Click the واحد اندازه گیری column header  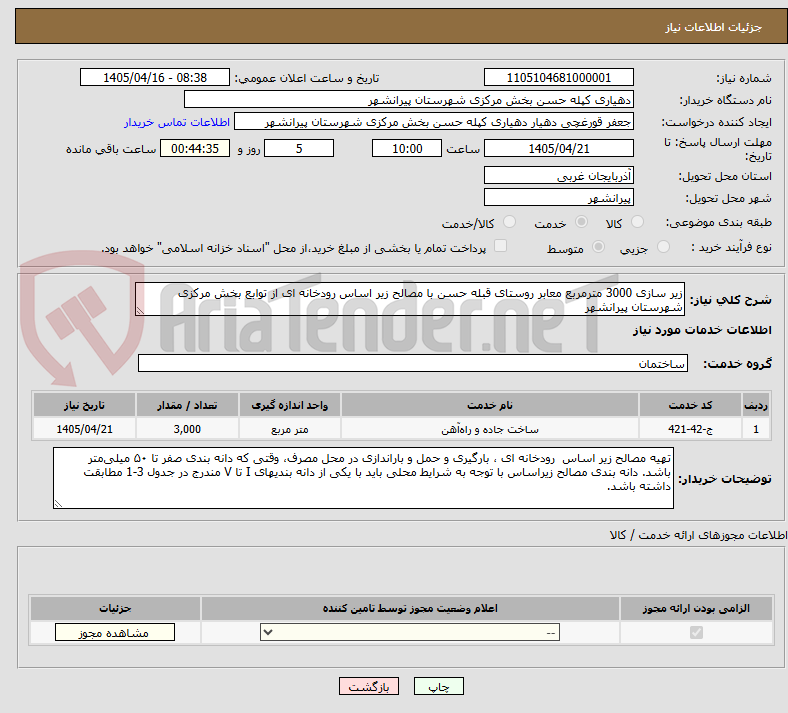pos(290,405)
